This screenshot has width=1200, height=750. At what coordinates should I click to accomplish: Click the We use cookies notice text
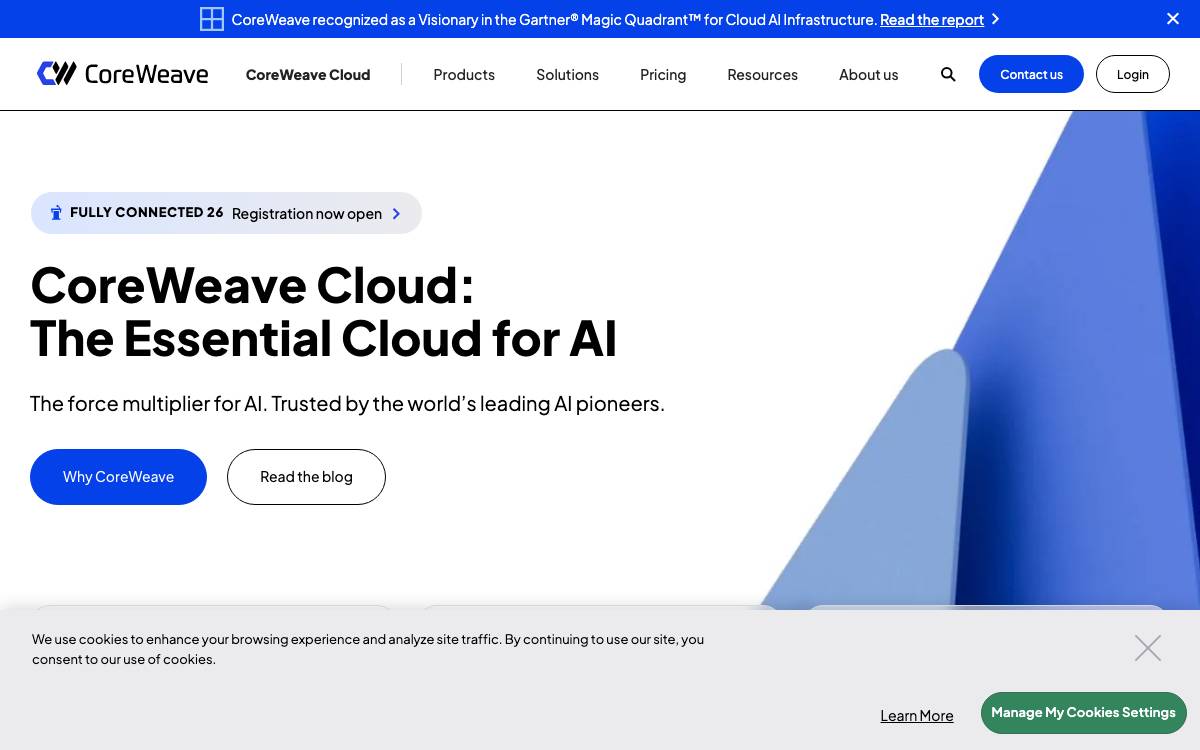click(x=368, y=649)
